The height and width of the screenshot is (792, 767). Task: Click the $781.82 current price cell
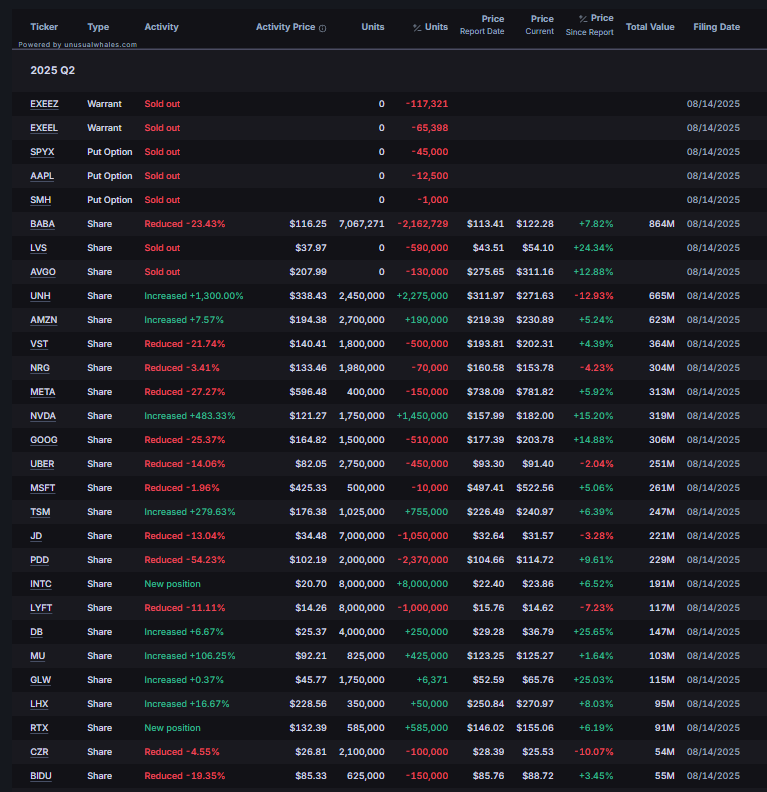tap(535, 392)
